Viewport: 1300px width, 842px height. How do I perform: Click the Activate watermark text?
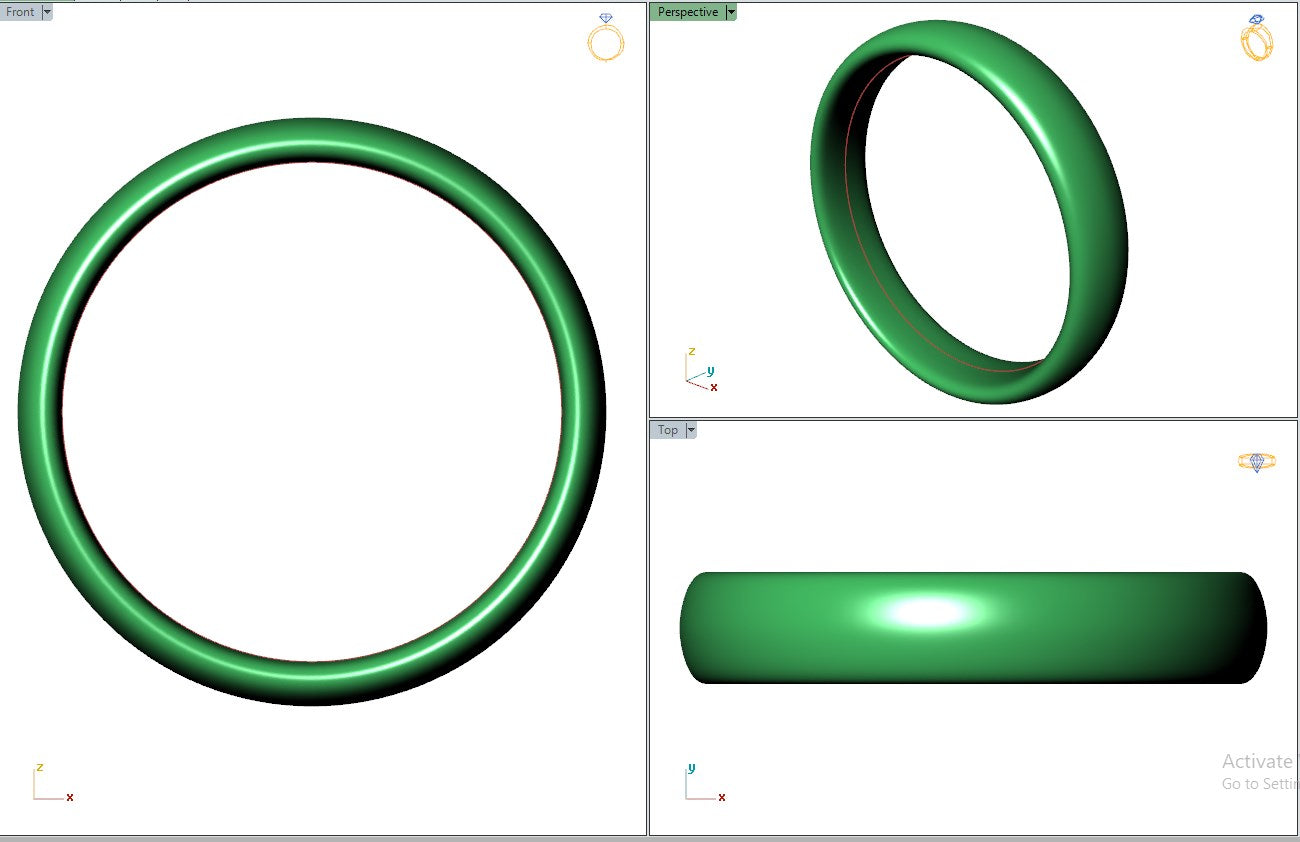point(1258,762)
